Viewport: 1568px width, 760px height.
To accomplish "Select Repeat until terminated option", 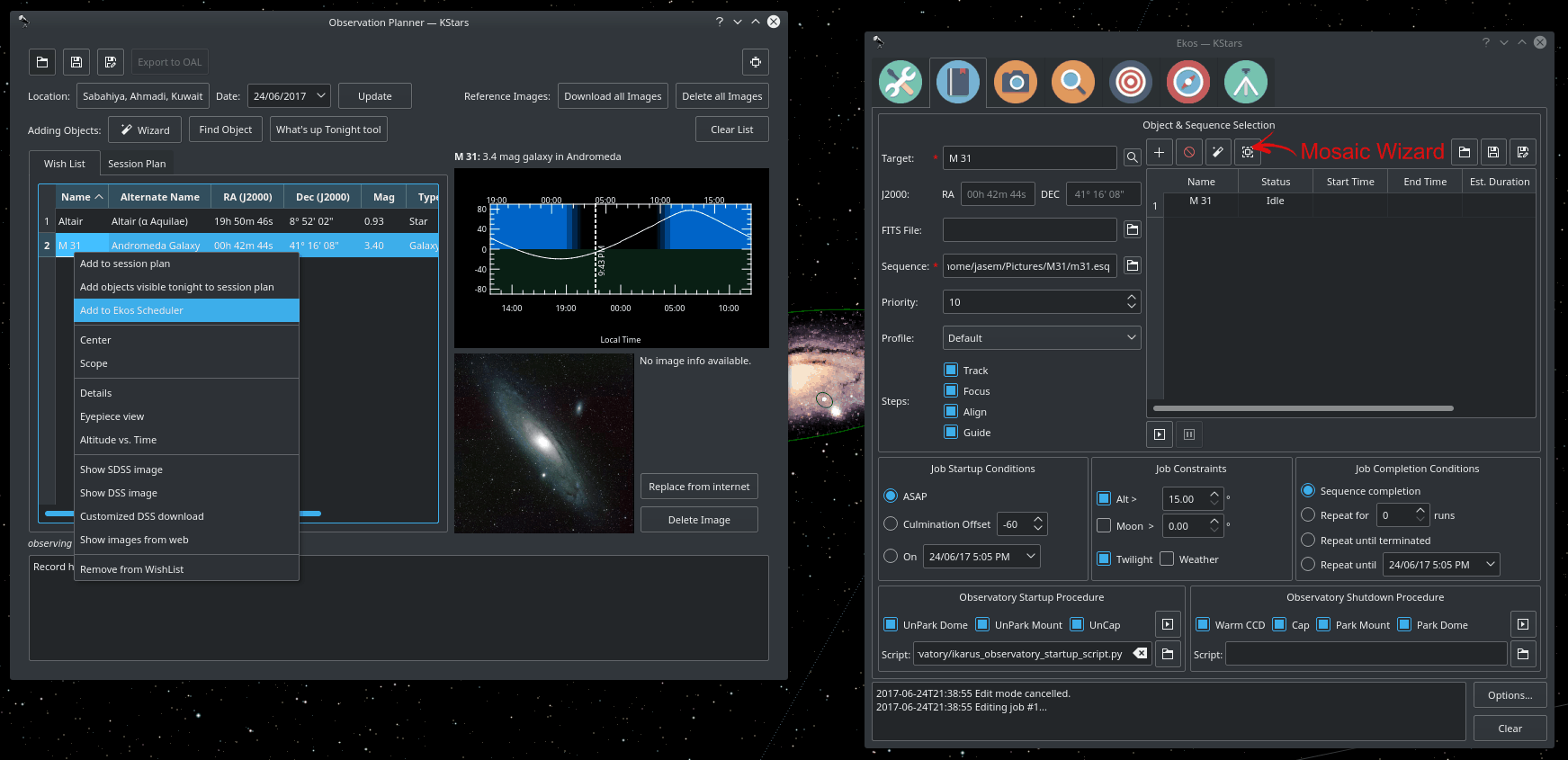I will pyautogui.click(x=1308, y=541).
